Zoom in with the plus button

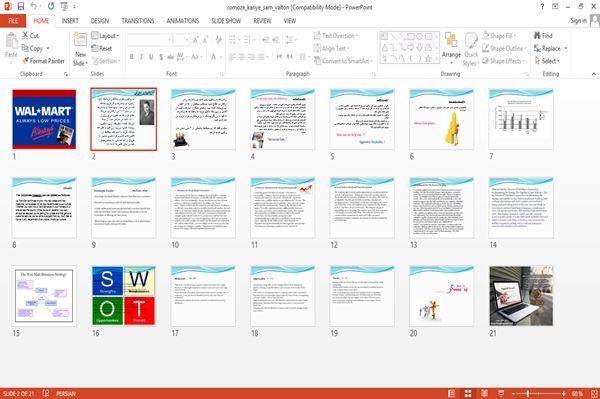(x=564, y=393)
